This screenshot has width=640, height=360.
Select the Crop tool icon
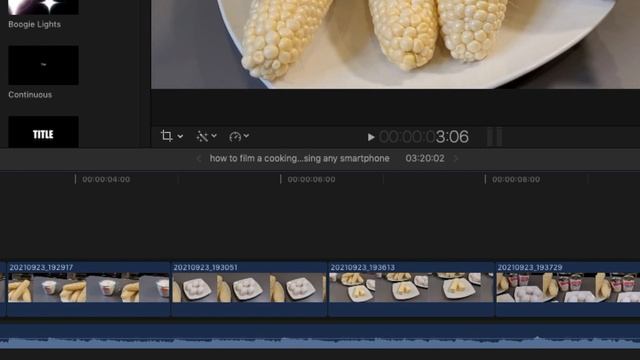point(166,136)
